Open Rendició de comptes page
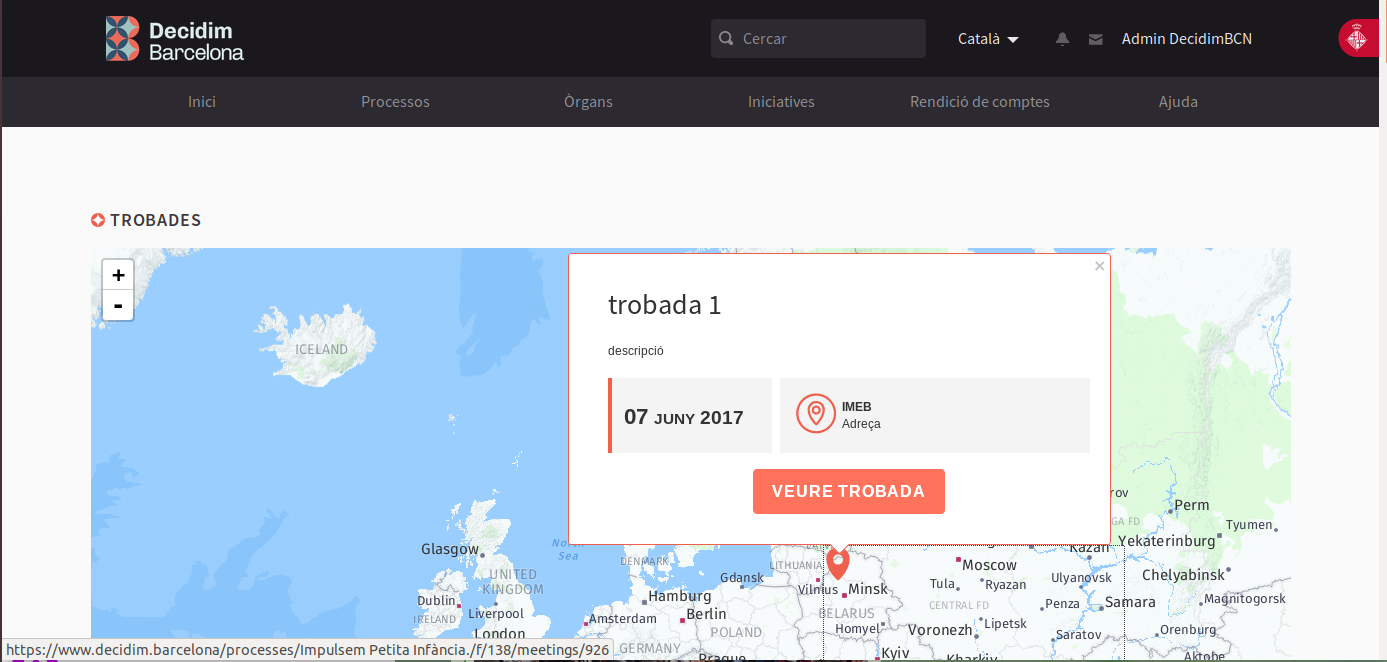This screenshot has width=1387, height=662. coord(979,102)
